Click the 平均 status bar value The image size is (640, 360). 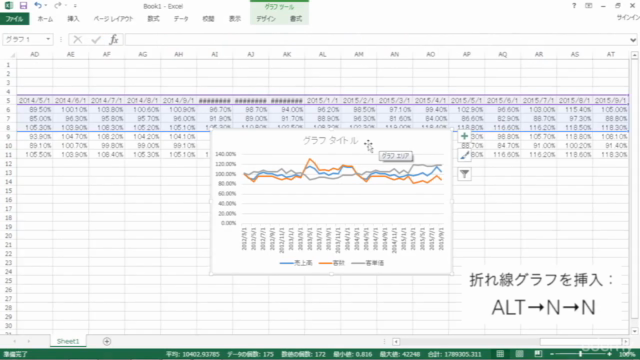tap(193, 354)
